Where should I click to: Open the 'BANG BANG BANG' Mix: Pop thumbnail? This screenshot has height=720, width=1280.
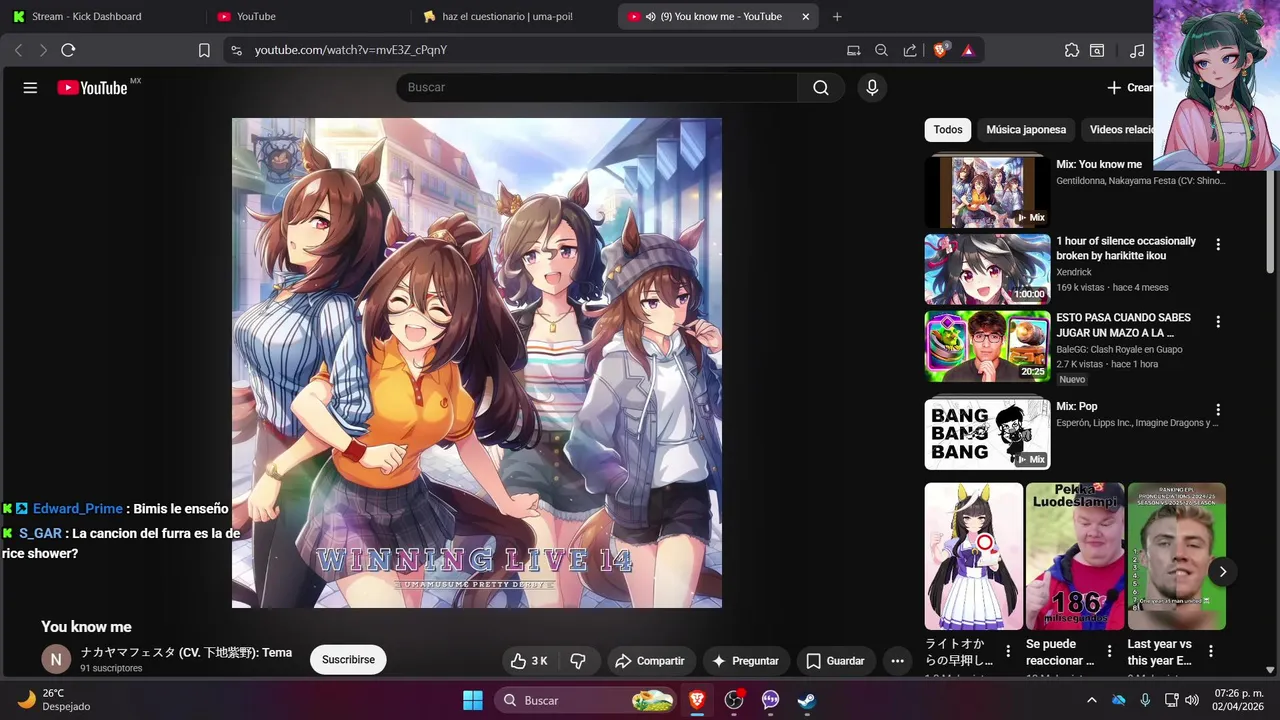click(x=987, y=434)
